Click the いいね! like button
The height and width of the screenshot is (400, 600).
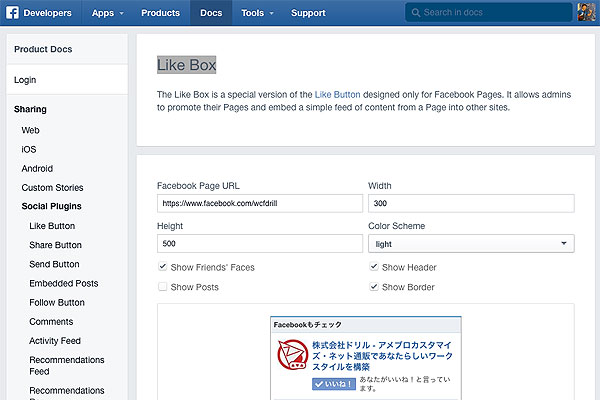334,384
